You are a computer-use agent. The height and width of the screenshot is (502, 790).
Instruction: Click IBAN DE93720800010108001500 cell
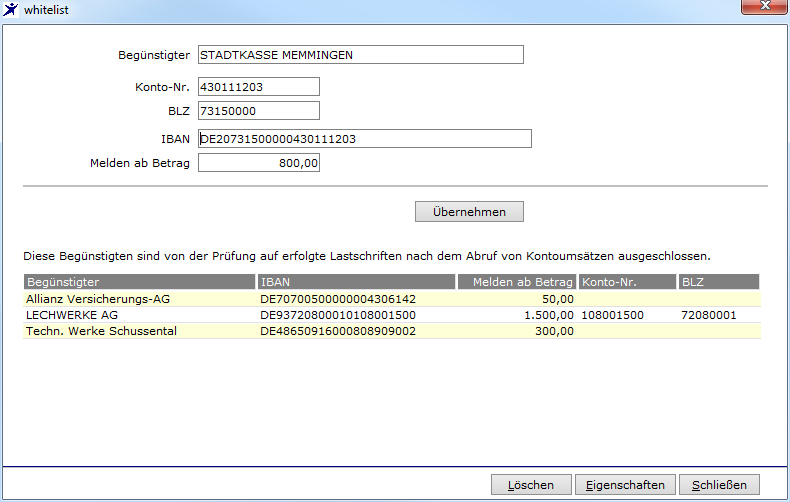tap(338, 315)
